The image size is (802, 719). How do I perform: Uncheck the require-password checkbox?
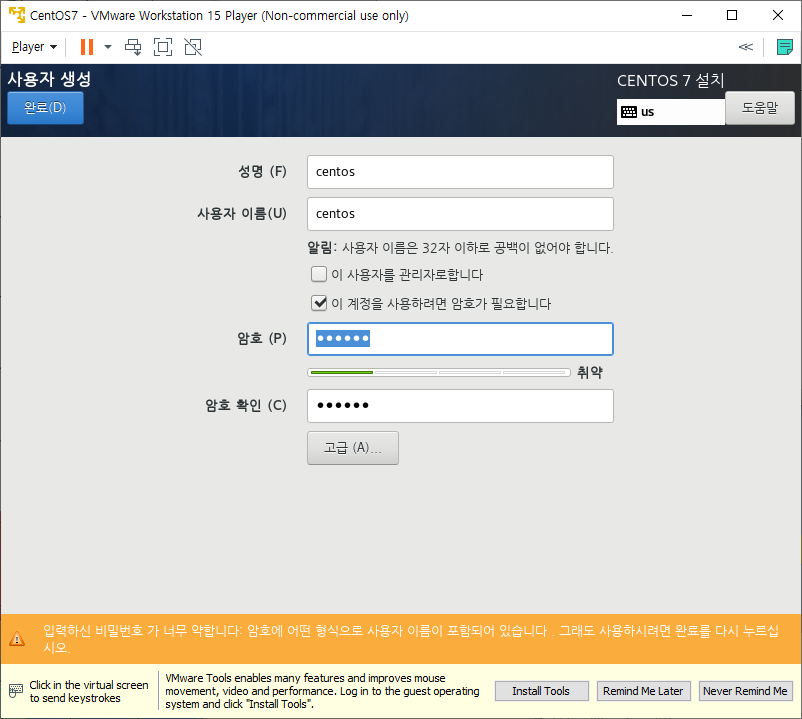[x=319, y=303]
